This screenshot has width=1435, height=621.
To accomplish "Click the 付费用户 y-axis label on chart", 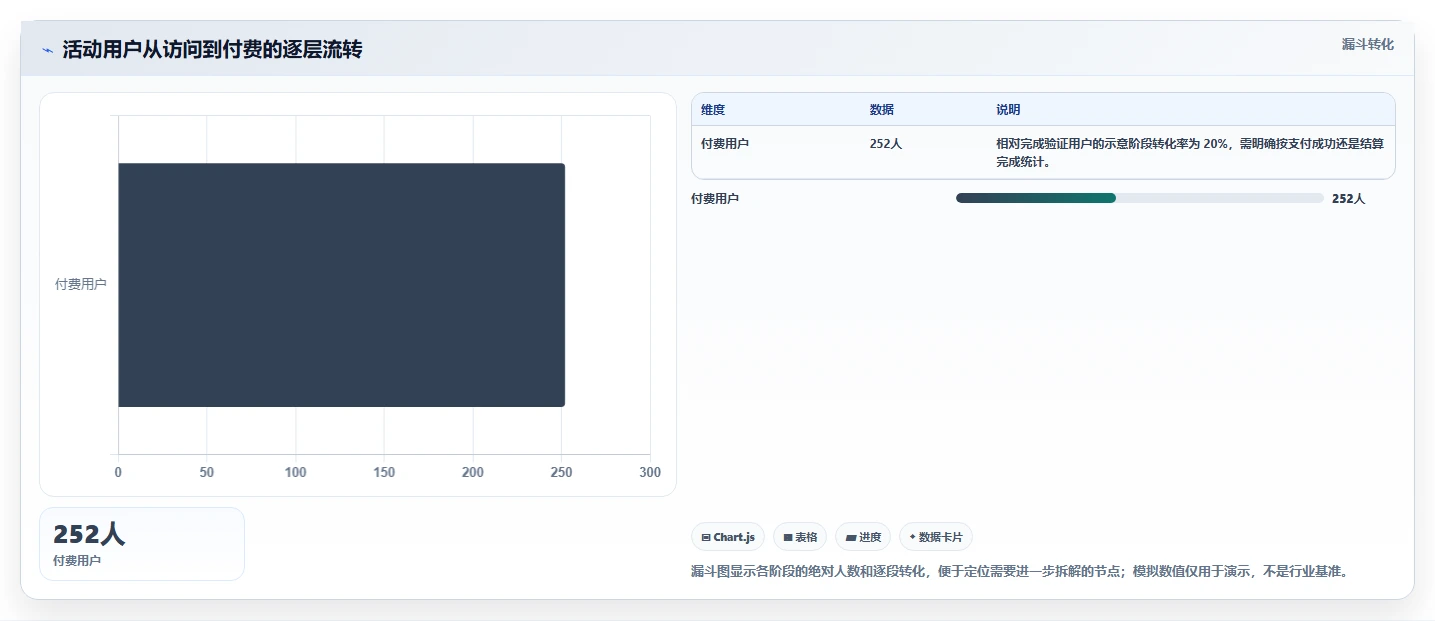I will click(x=81, y=284).
